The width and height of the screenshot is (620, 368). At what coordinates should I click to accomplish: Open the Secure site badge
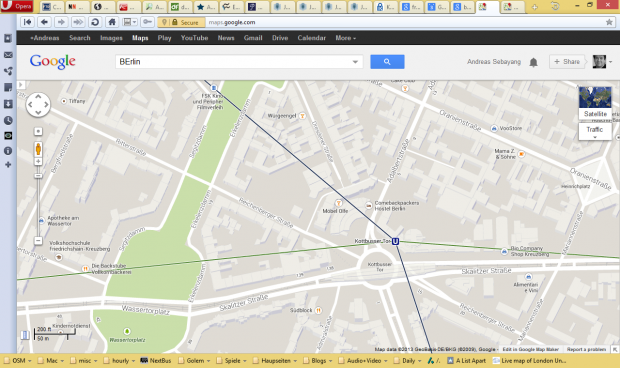click(181, 23)
